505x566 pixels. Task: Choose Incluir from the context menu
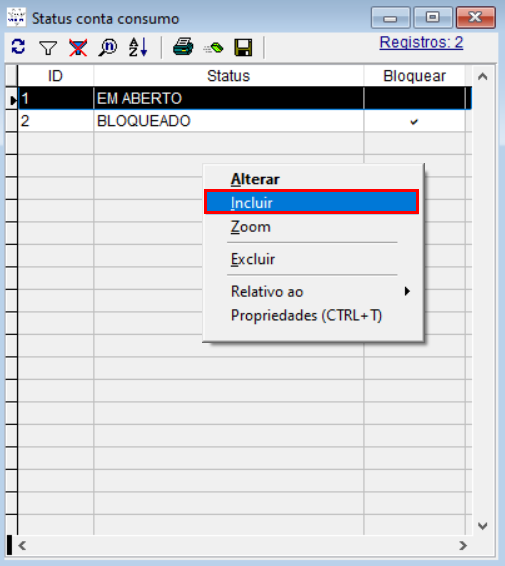[x=311, y=202]
